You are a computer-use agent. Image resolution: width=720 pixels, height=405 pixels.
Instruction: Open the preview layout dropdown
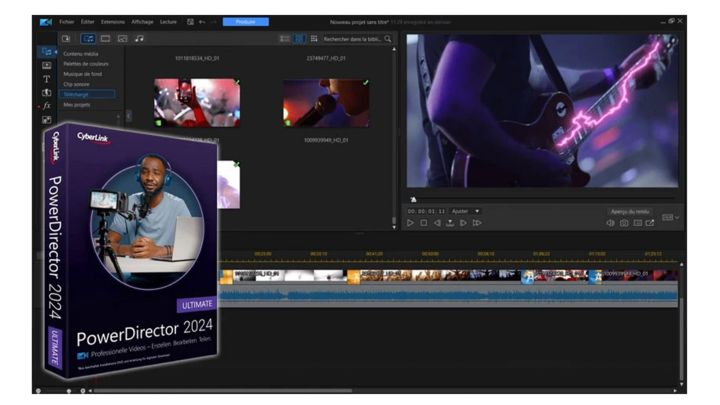pyautogui.click(x=670, y=217)
